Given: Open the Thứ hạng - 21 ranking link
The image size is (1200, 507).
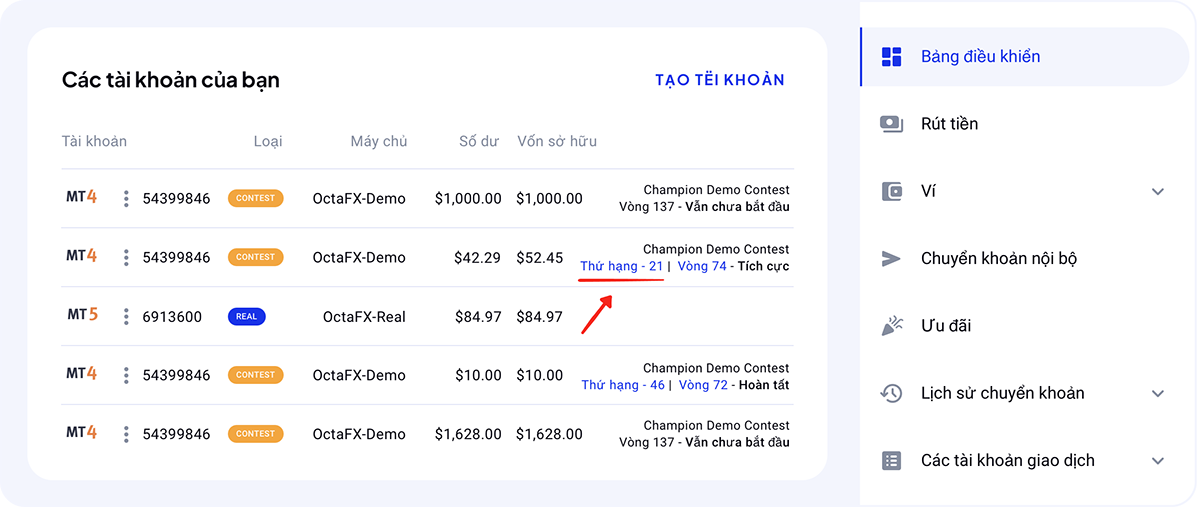Looking at the screenshot, I should (x=622, y=266).
